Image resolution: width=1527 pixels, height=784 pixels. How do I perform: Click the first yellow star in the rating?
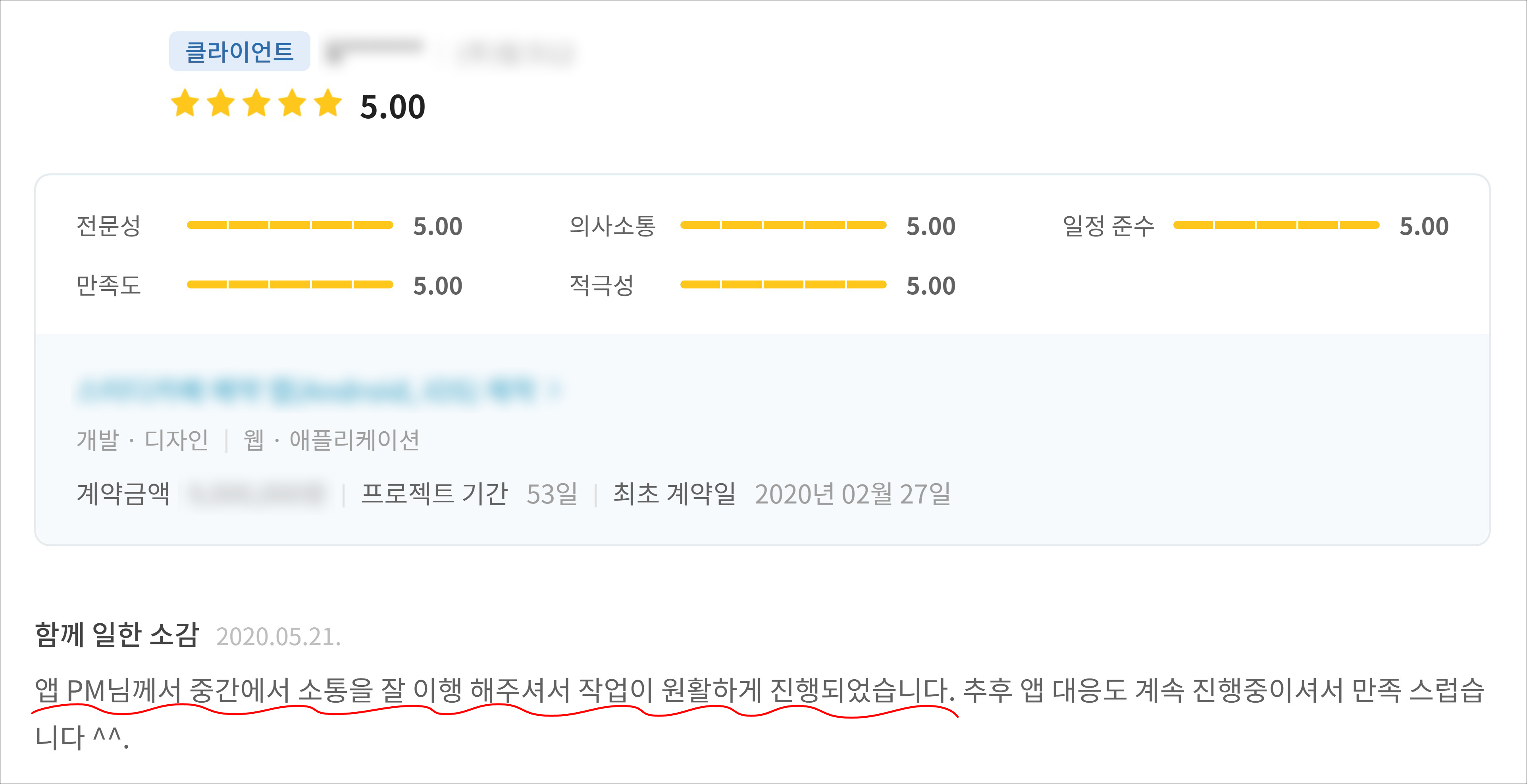pyautogui.click(x=185, y=104)
